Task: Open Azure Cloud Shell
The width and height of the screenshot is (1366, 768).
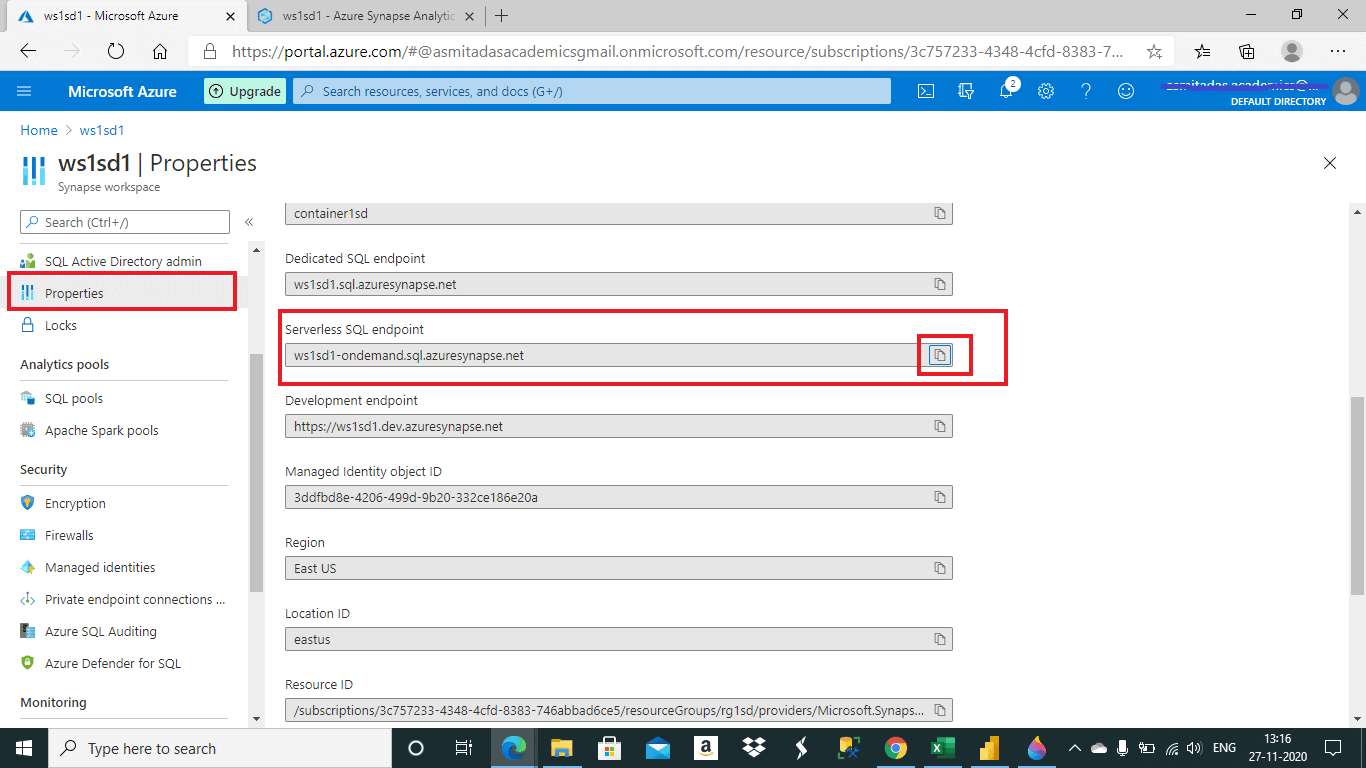Action: point(927,91)
